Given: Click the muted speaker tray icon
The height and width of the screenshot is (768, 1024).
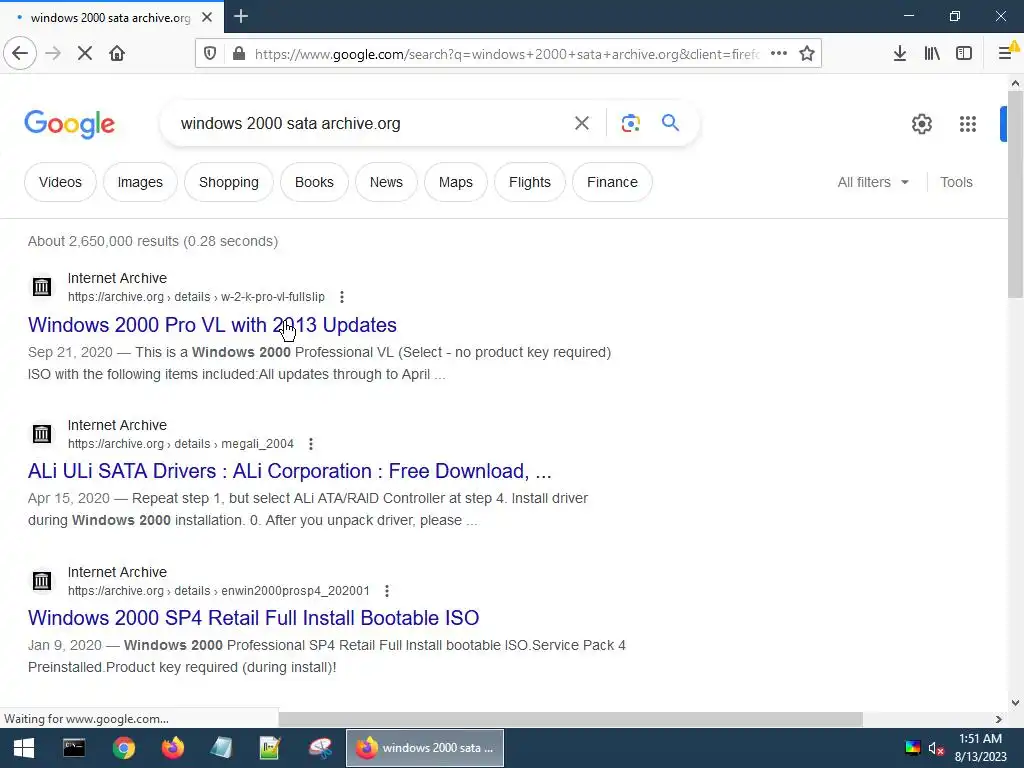Looking at the screenshot, I should point(936,748).
